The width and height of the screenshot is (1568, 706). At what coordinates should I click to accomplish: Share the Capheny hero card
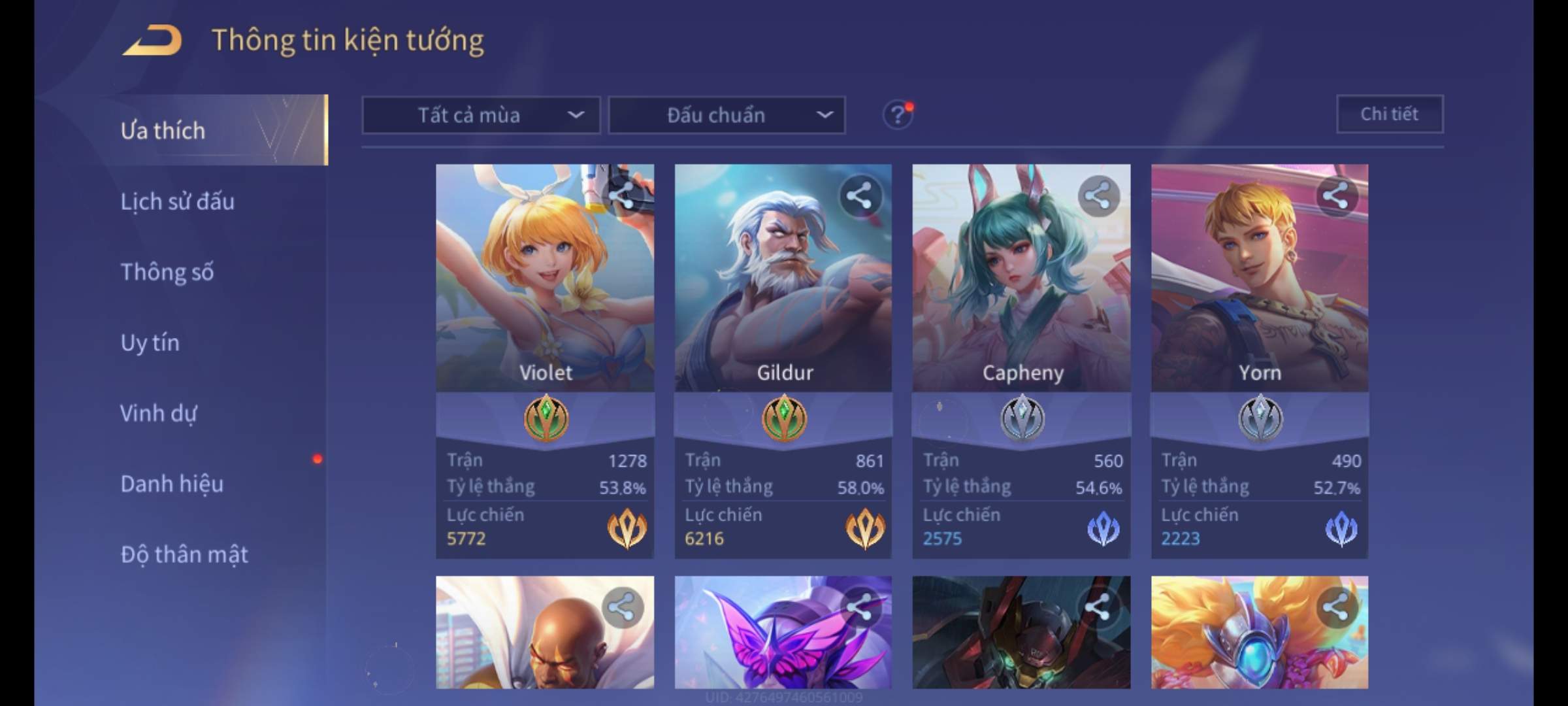pos(1098,196)
